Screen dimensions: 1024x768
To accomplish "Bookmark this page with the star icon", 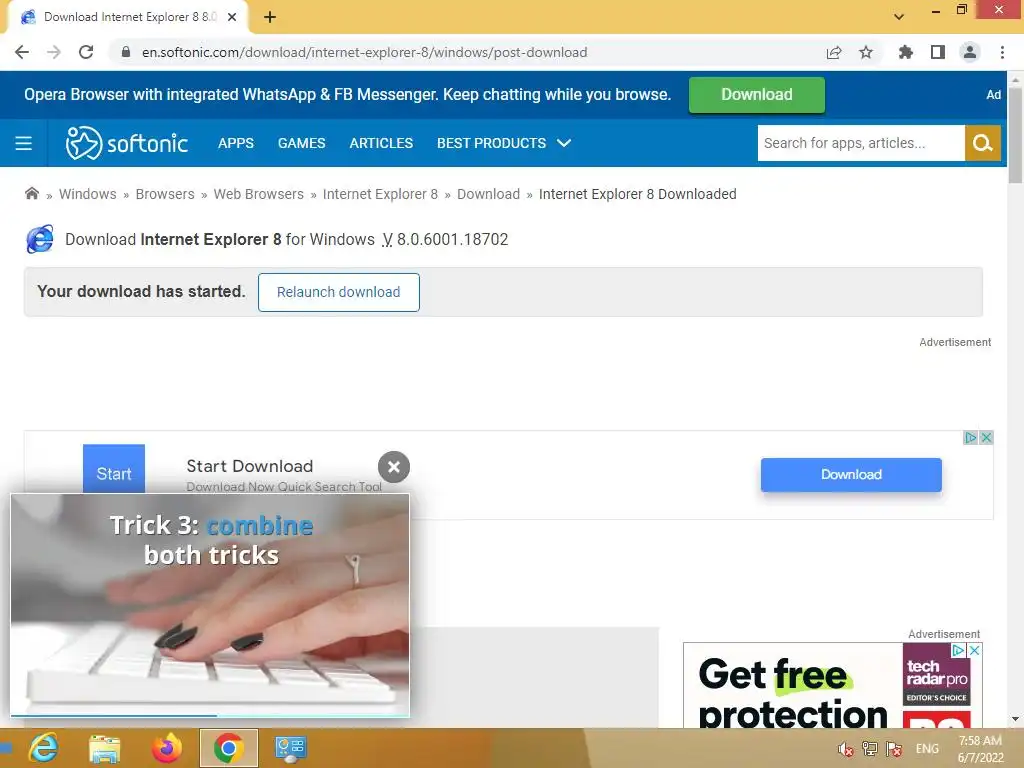I will pos(866,52).
